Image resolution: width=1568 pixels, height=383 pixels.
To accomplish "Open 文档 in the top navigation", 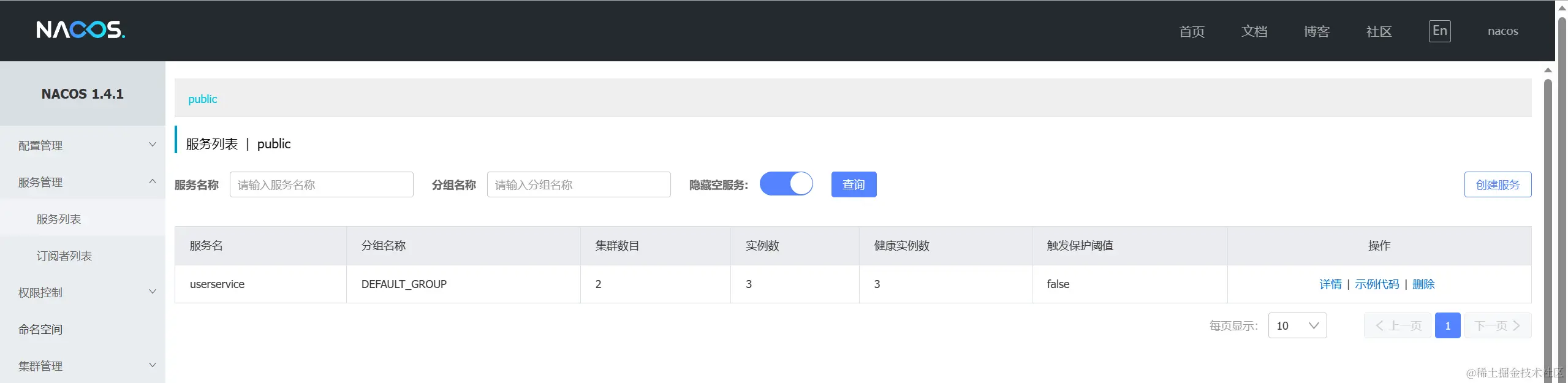I will tap(1254, 31).
